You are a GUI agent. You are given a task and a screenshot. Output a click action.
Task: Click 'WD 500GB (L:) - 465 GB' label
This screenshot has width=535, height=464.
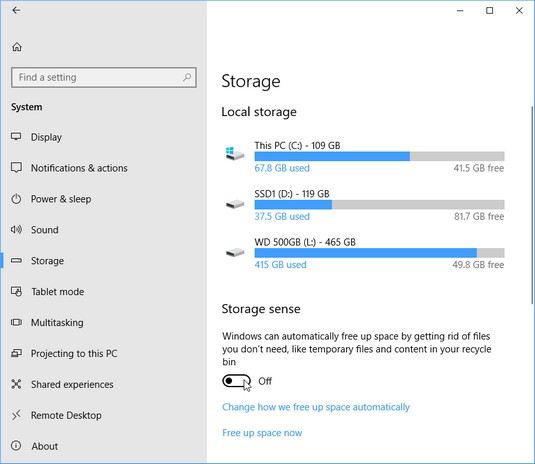[x=305, y=242]
